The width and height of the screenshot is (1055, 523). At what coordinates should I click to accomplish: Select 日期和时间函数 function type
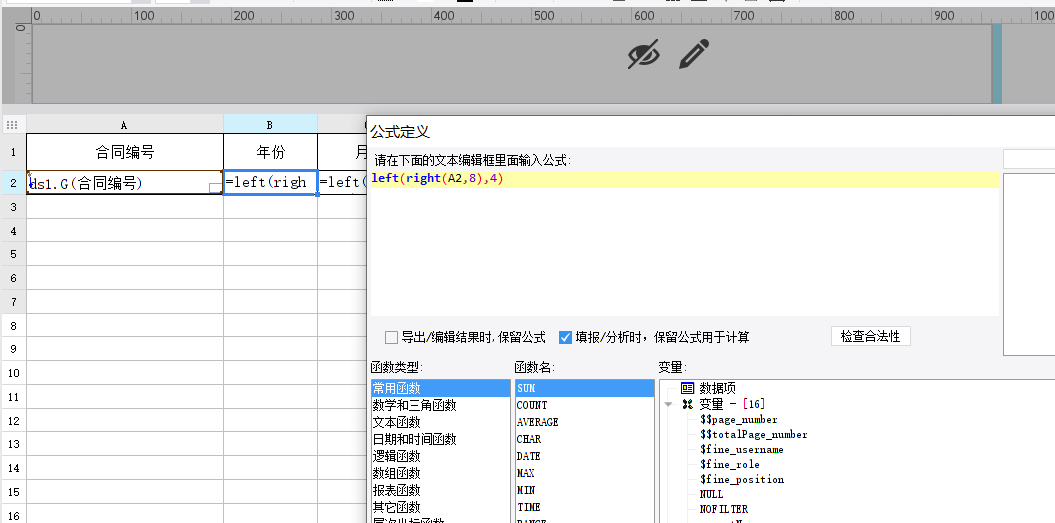(x=441, y=439)
